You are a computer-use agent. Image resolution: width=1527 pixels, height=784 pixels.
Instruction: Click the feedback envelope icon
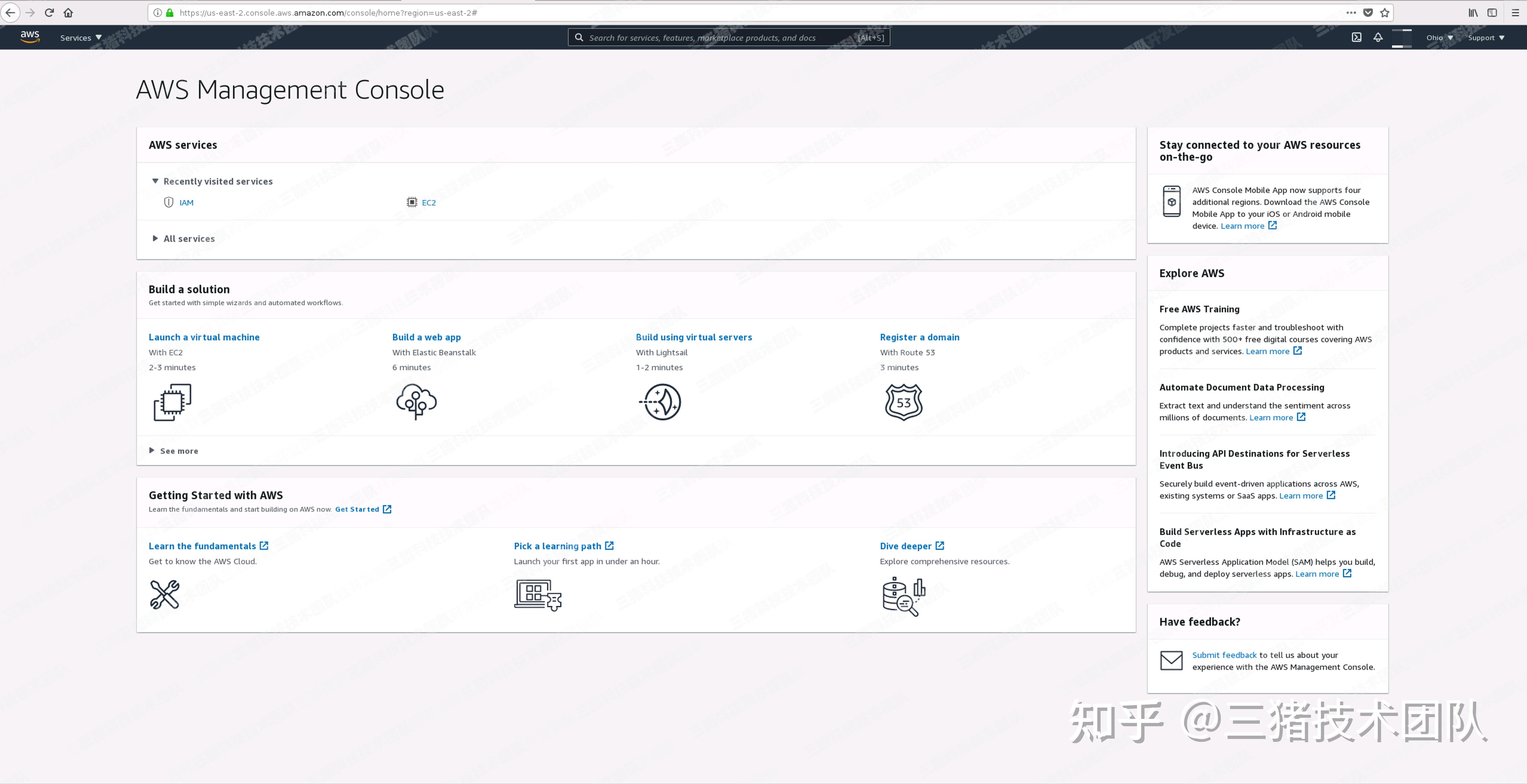coord(1171,661)
